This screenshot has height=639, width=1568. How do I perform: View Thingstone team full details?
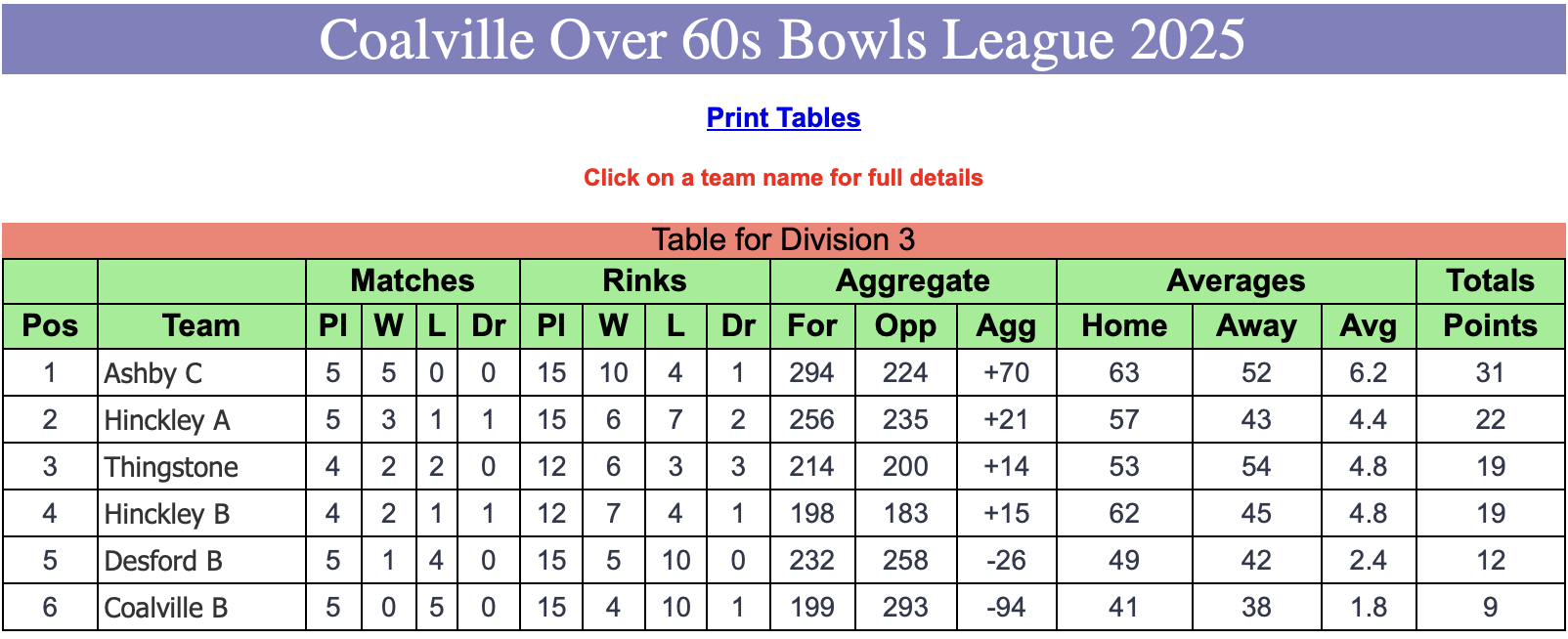pyautogui.click(x=171, y=467)
